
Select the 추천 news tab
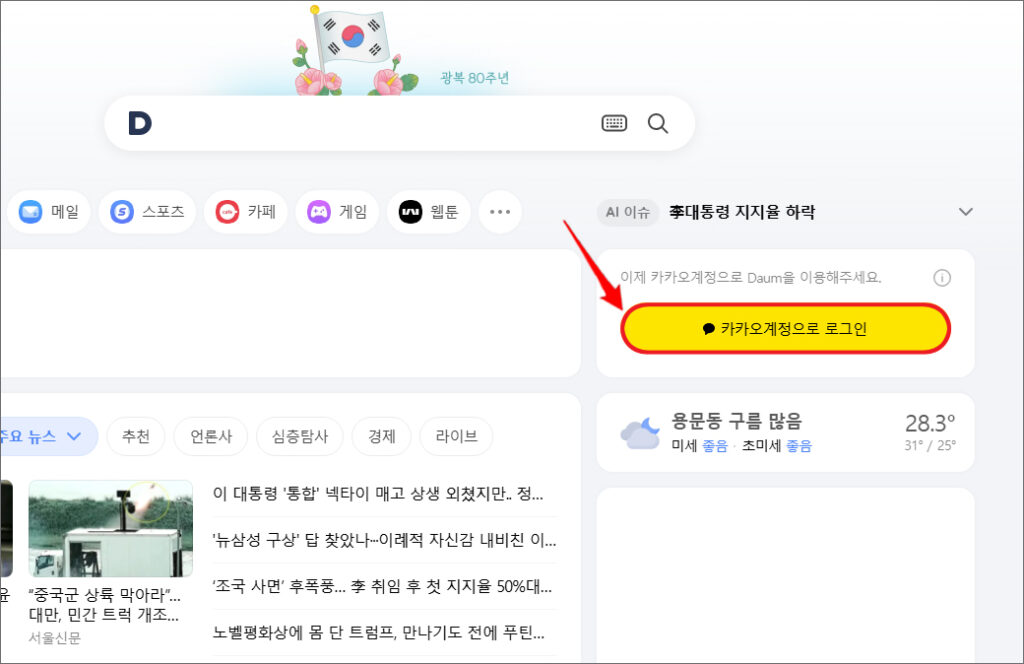coord(136,436)
